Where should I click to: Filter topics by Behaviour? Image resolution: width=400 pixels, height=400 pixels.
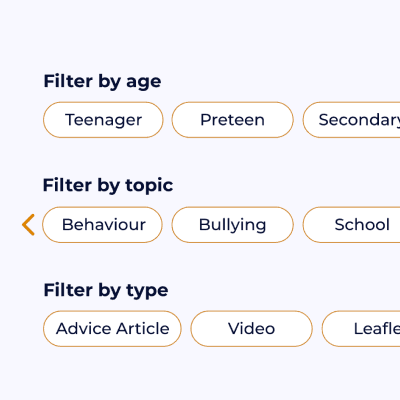[102, 225]
